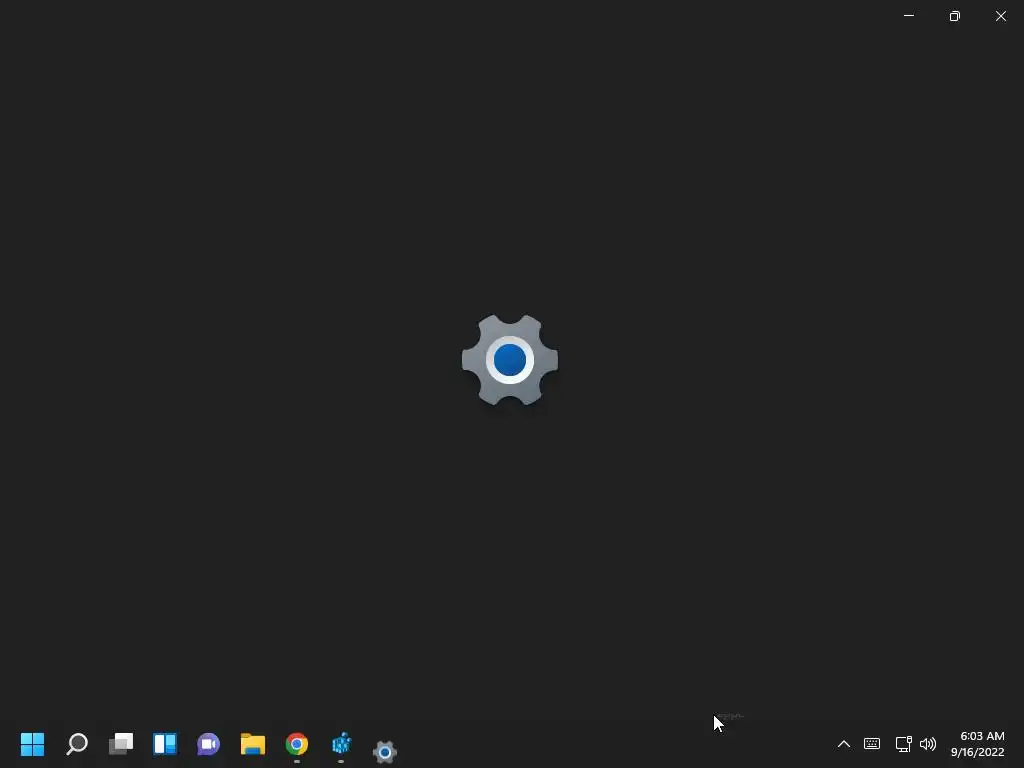Open the network status tray icon
The image size is (1024, 768).
tap(903, 744)
